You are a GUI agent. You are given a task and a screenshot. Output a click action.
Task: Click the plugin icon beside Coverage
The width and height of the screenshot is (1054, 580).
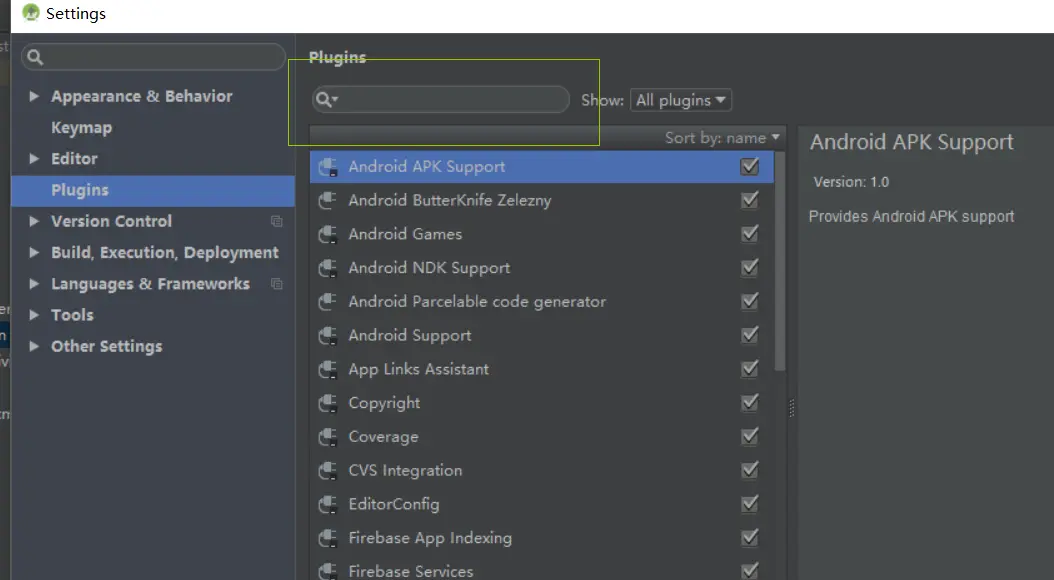327,436
